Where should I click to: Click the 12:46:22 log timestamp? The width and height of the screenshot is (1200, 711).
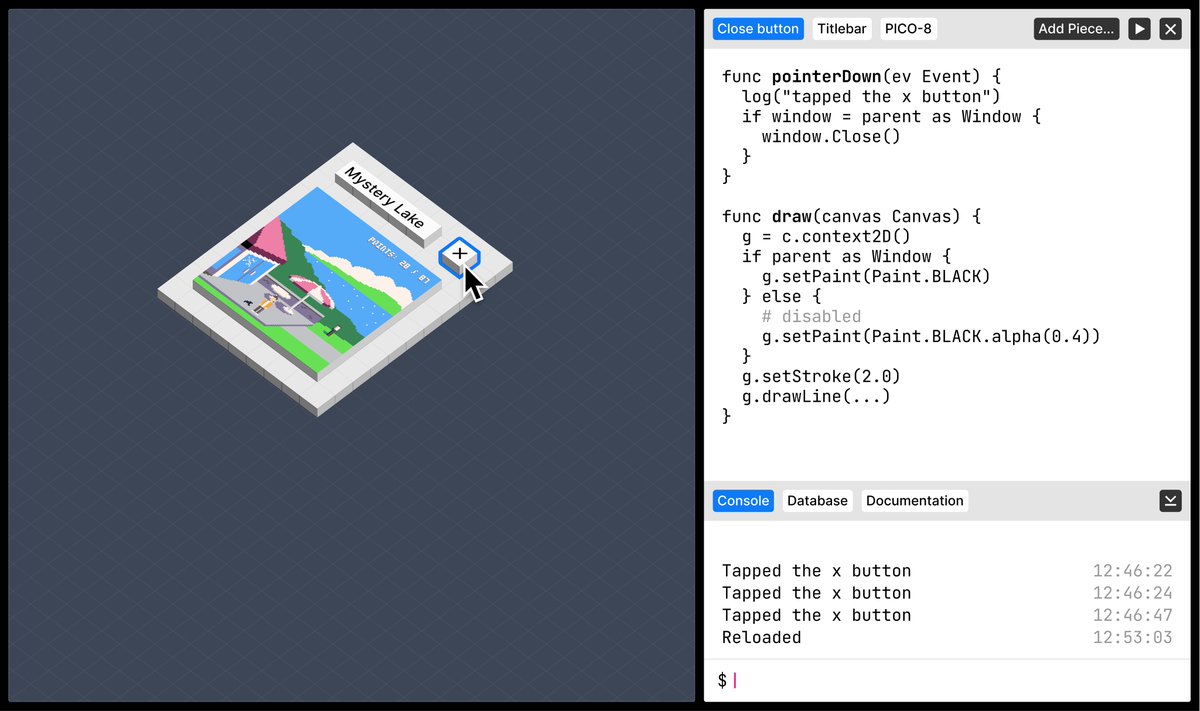(x=1132, y=571)
